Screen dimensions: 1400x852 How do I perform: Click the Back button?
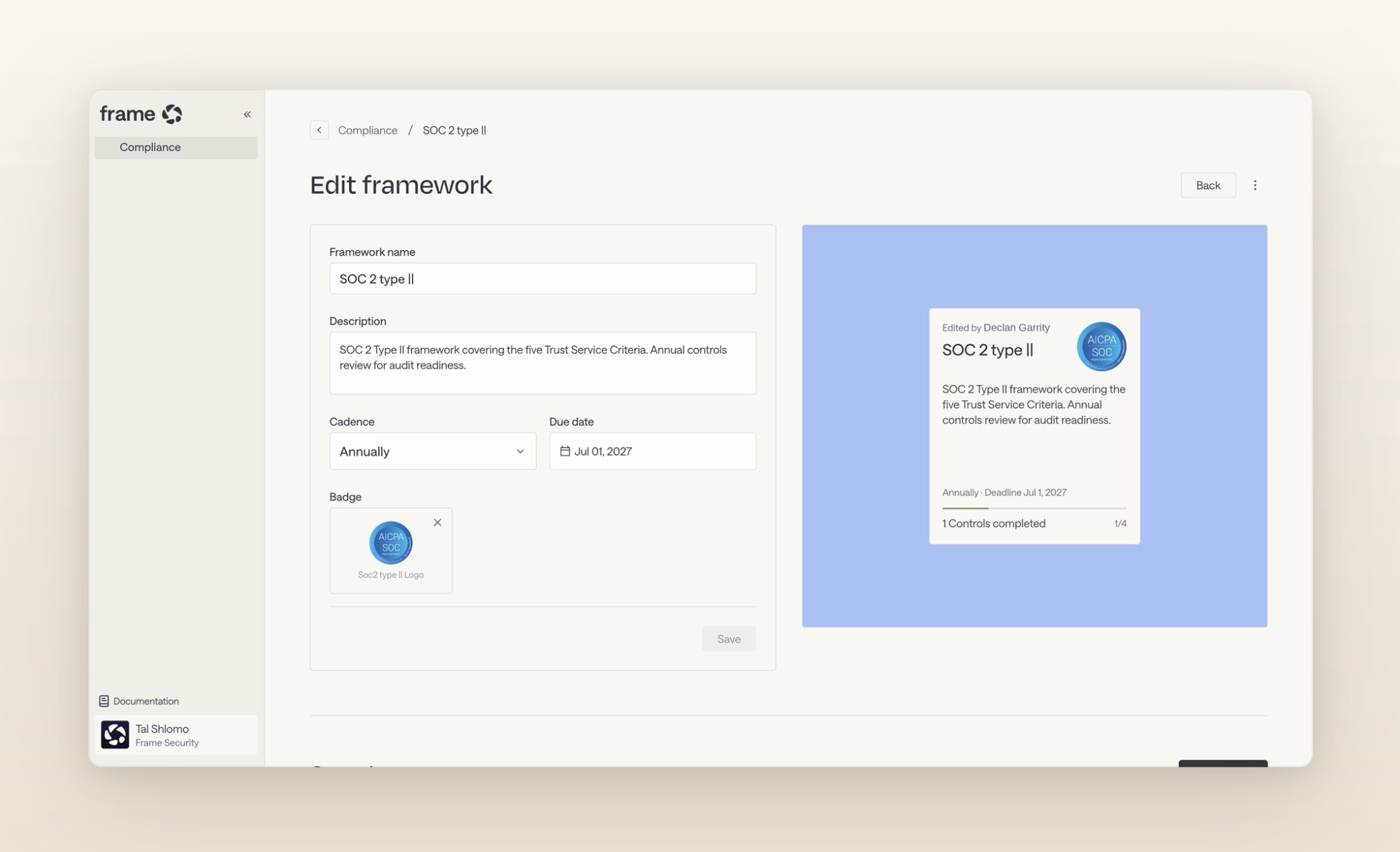click(x=1208, y=186)
